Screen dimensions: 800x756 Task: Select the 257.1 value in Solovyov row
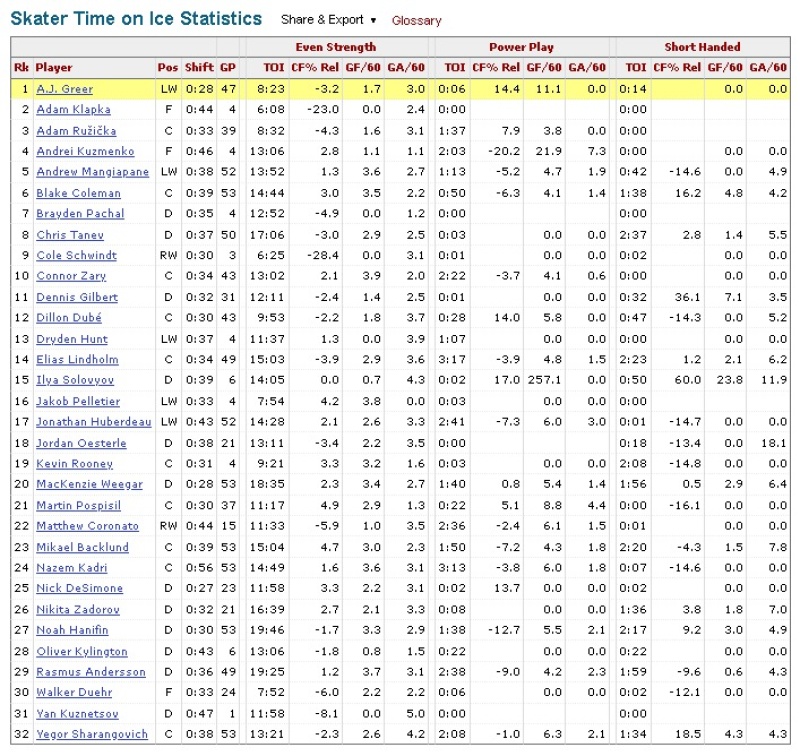point(545,380)
